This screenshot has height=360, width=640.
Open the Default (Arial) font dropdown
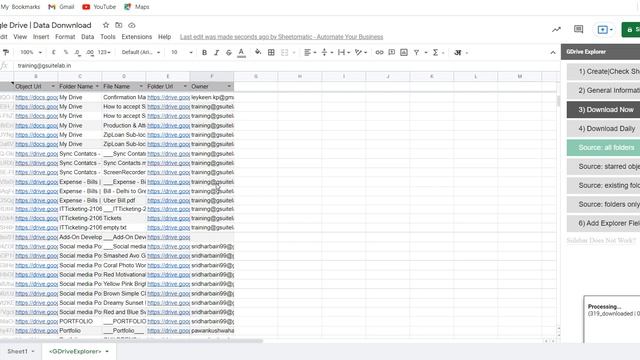pyautogui.click(x=141, y=52)
